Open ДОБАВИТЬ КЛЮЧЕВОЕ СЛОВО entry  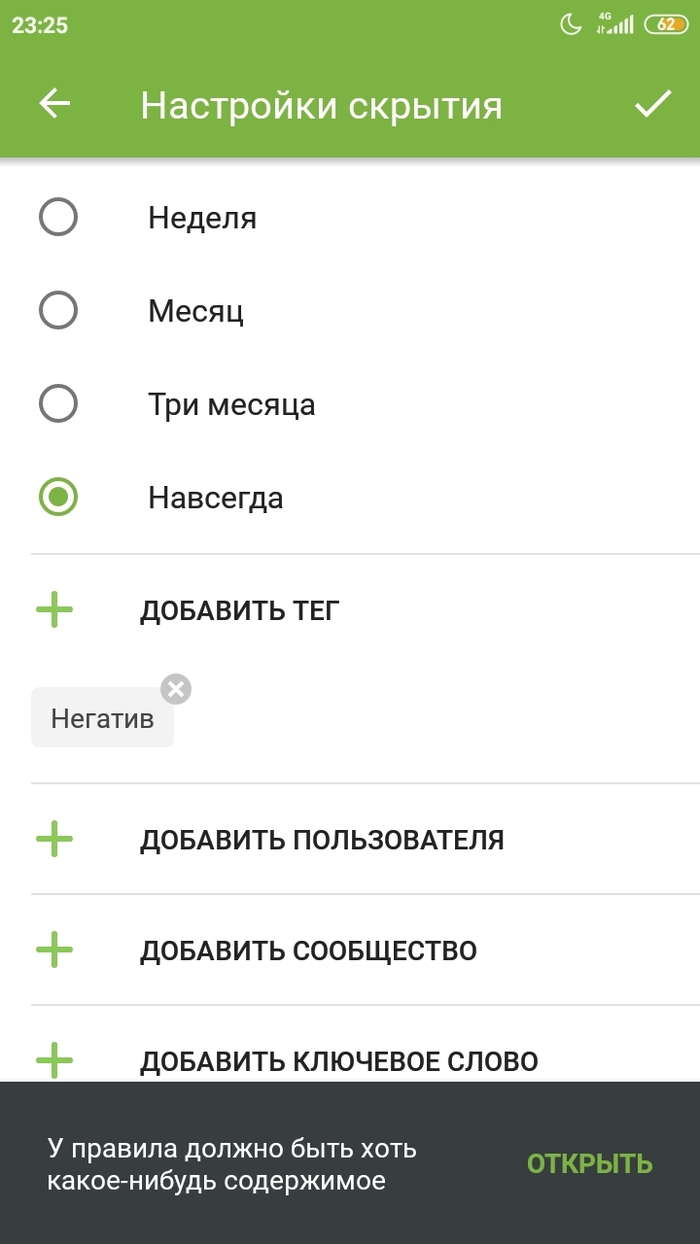340,1060
